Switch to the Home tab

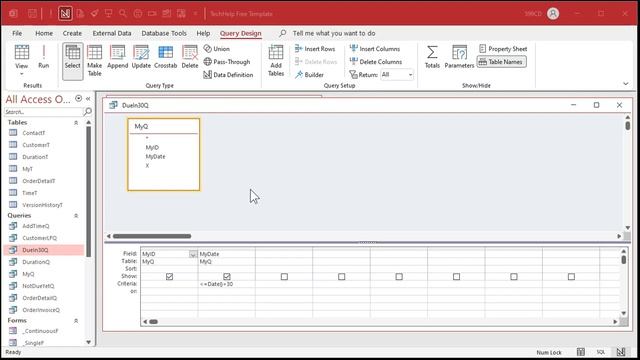tap(44, 33)
